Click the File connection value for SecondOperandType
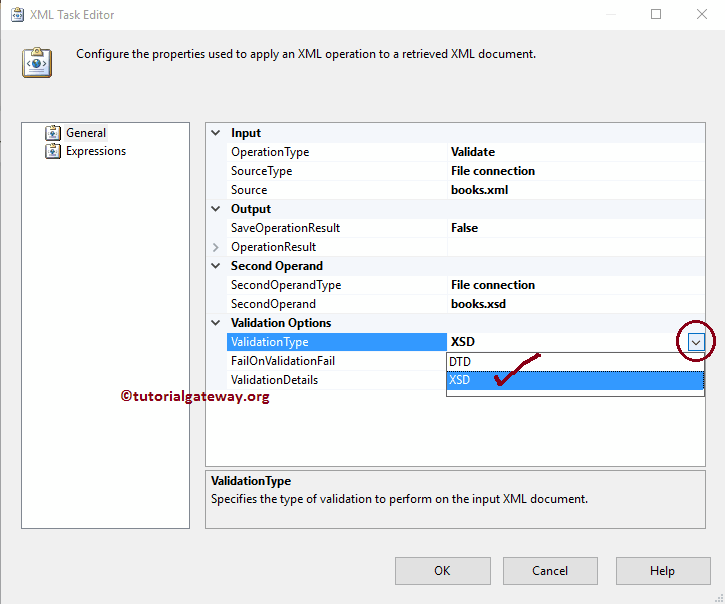Image resolution: width=725 pixels, height=604 pixels. (493, 285)
